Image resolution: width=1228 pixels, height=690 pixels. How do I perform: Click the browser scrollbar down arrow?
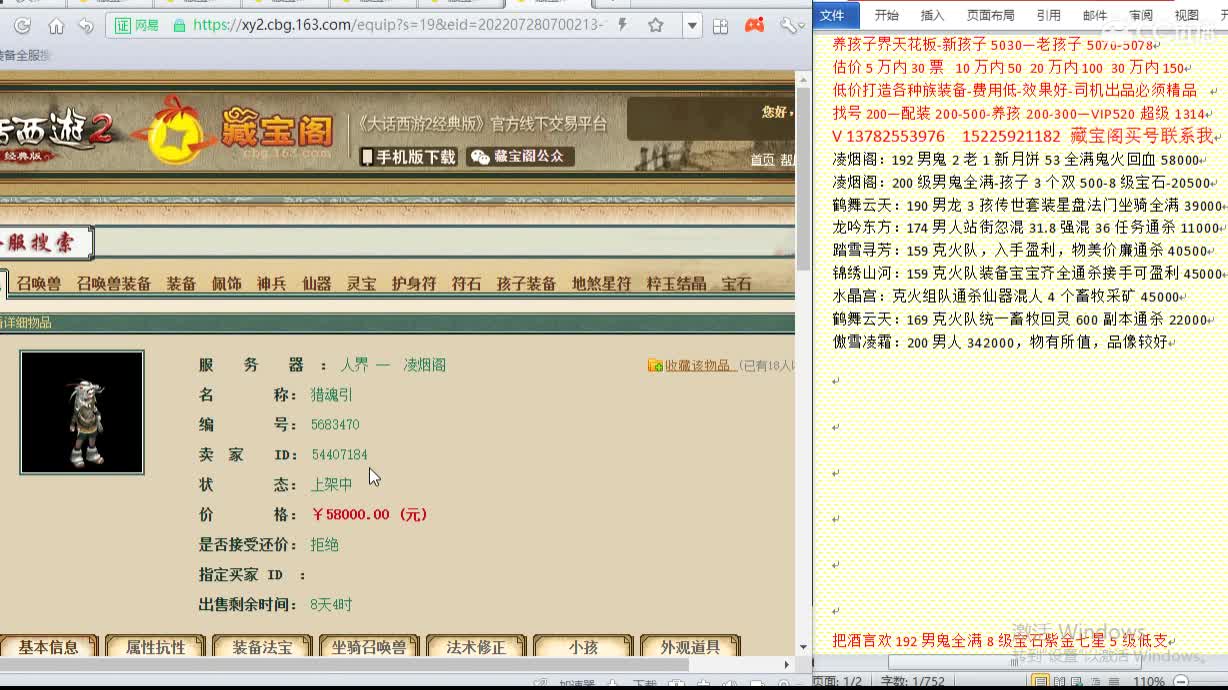click(x=803, y=648)
